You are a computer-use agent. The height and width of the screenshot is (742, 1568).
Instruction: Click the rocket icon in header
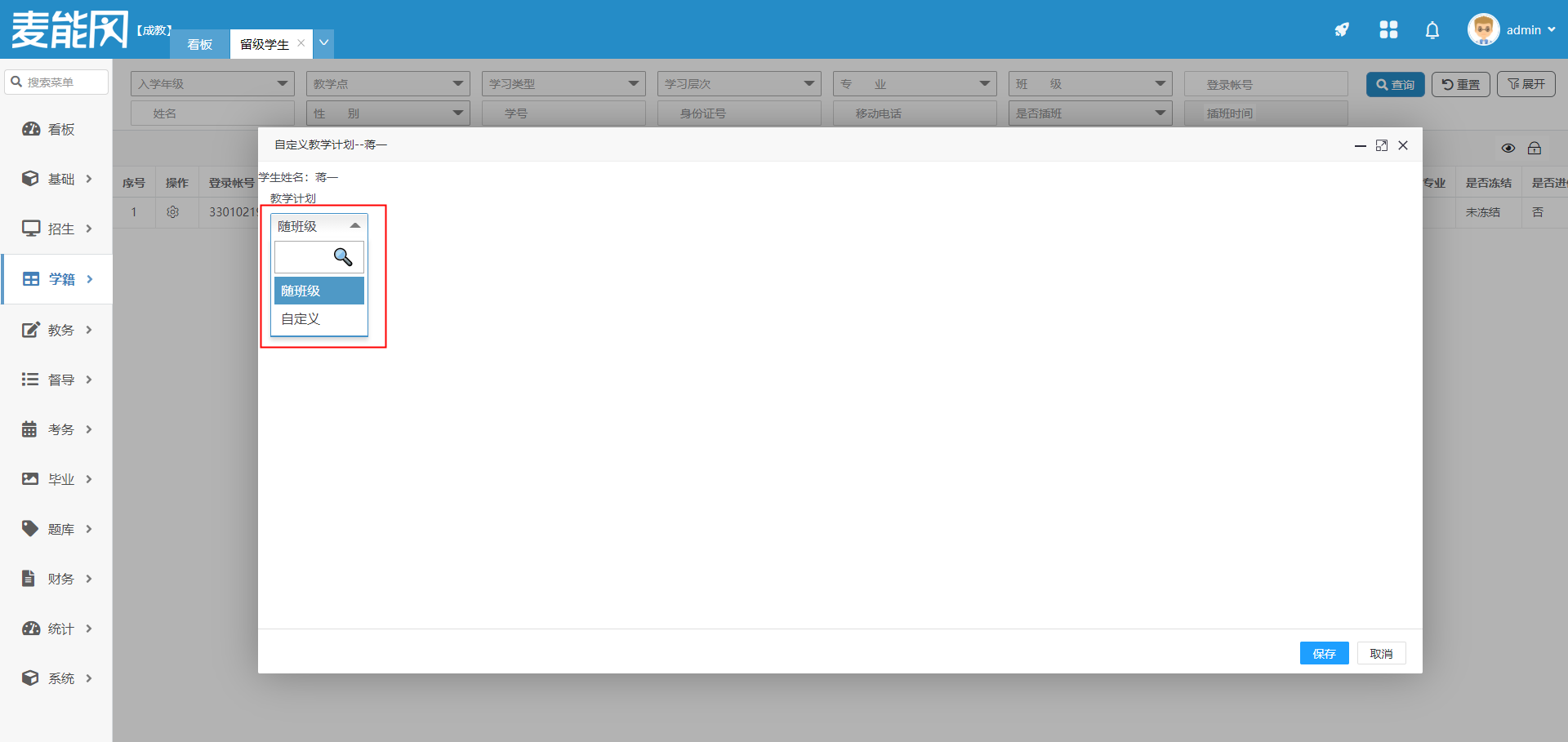pos(1342,30)
